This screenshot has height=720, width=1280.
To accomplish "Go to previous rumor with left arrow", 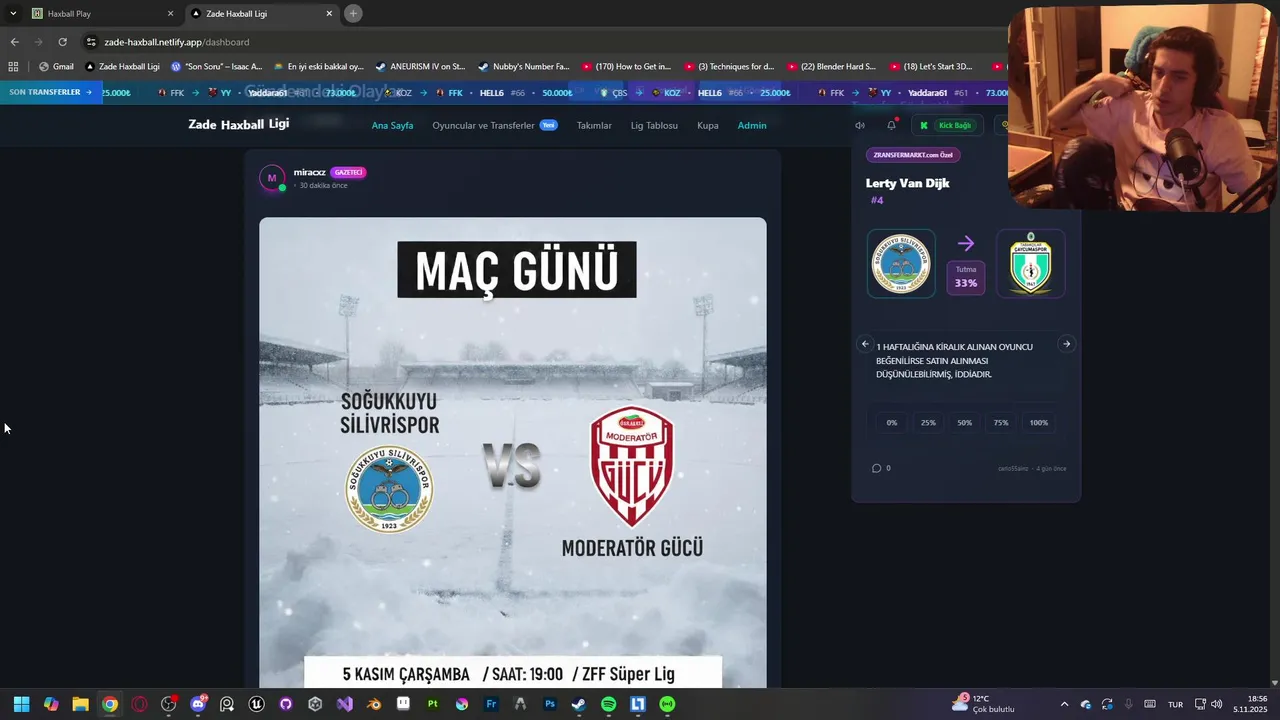I will 865,344.
